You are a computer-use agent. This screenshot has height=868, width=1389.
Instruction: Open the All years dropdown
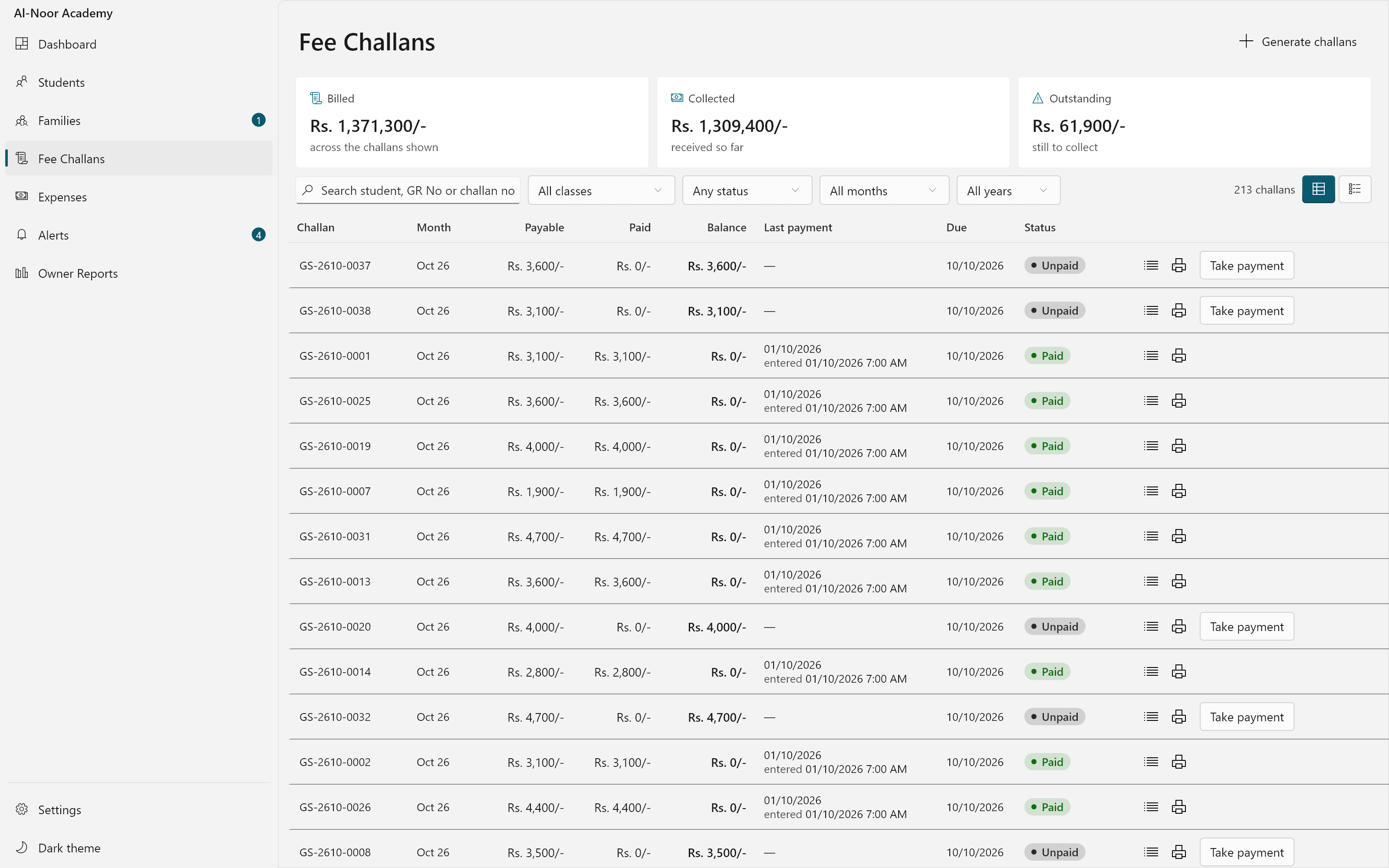tap(1008, 191)
